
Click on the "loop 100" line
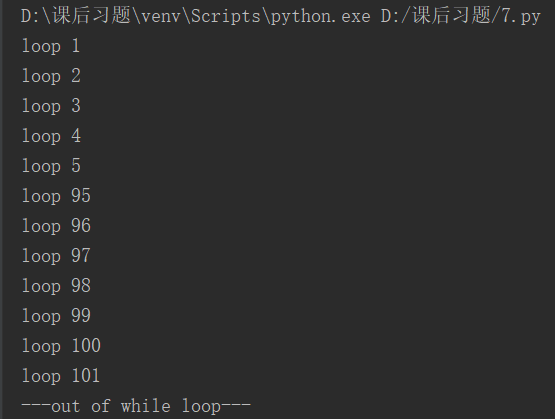click(x=61, y=346)
